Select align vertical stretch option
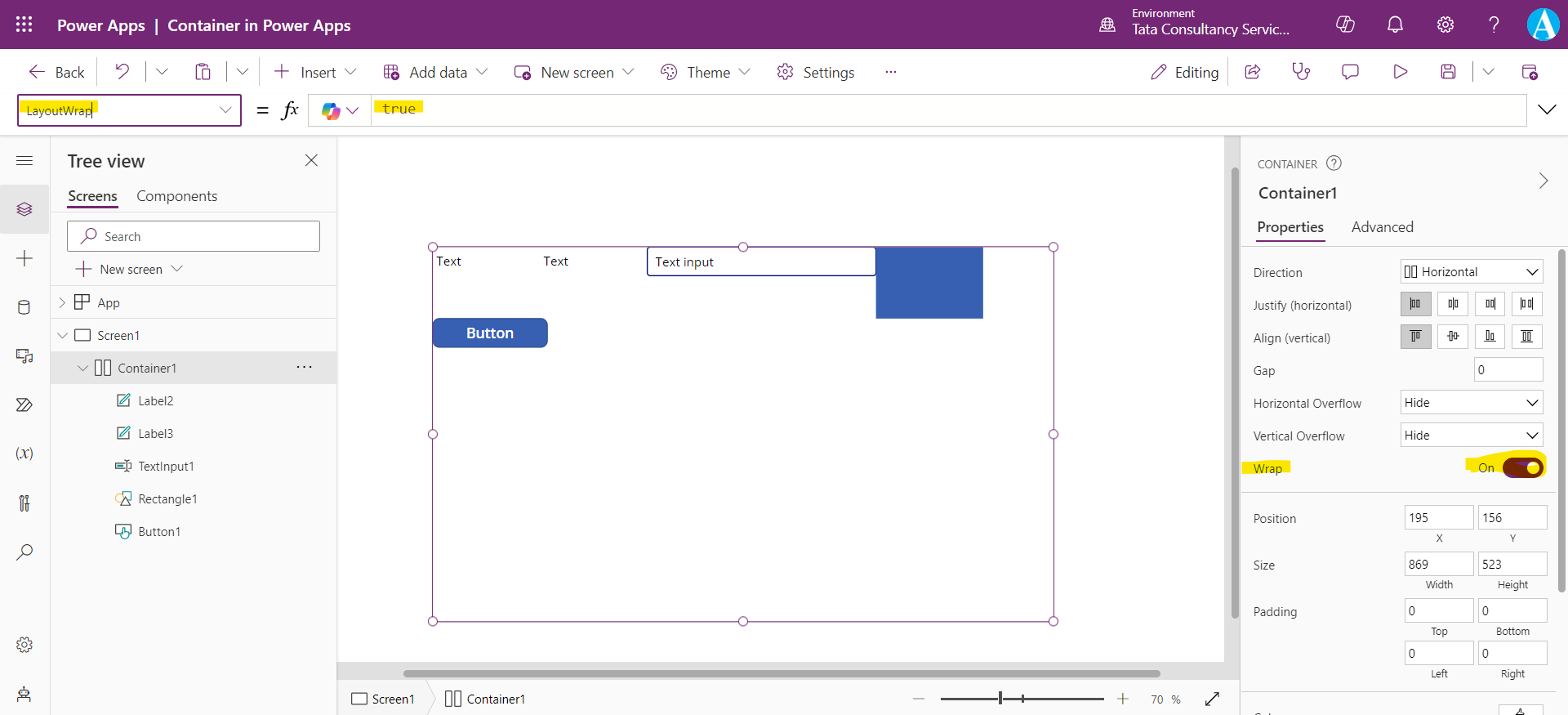 pyautogui.click(x=1526, y=337)
